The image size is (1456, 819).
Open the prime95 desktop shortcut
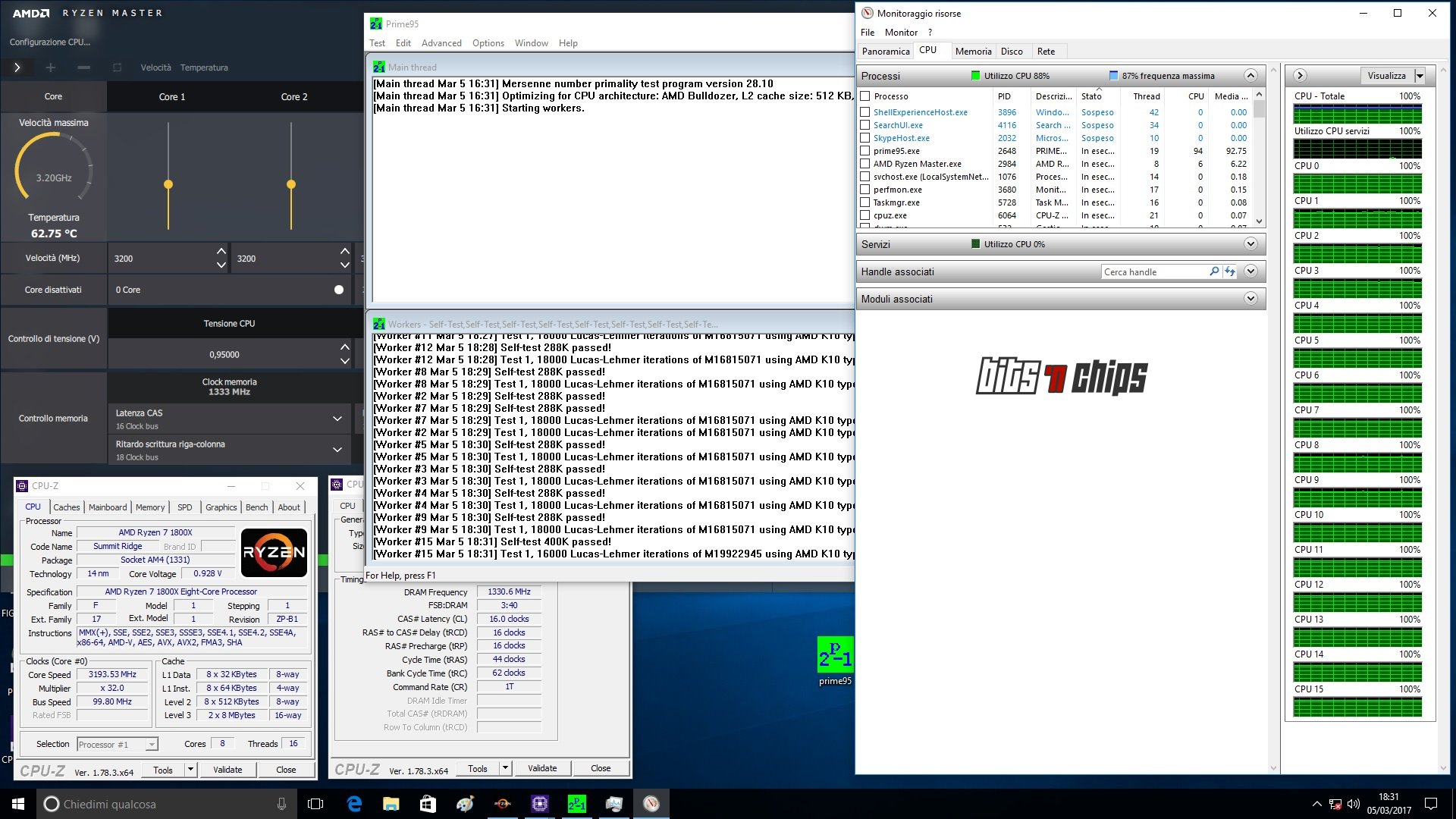835,661
